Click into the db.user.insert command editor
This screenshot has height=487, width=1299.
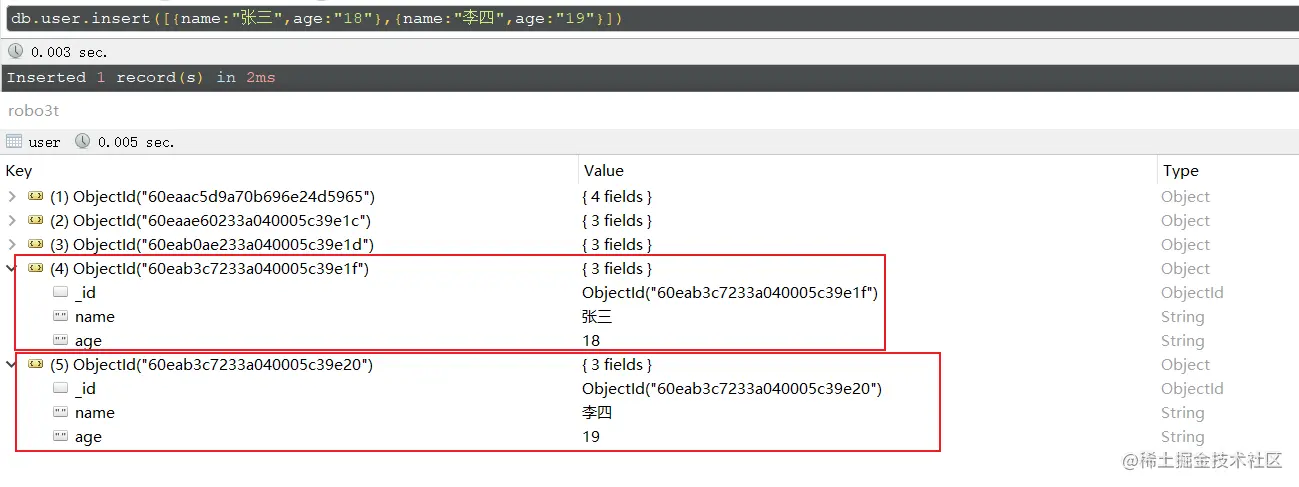click(650, 18)
